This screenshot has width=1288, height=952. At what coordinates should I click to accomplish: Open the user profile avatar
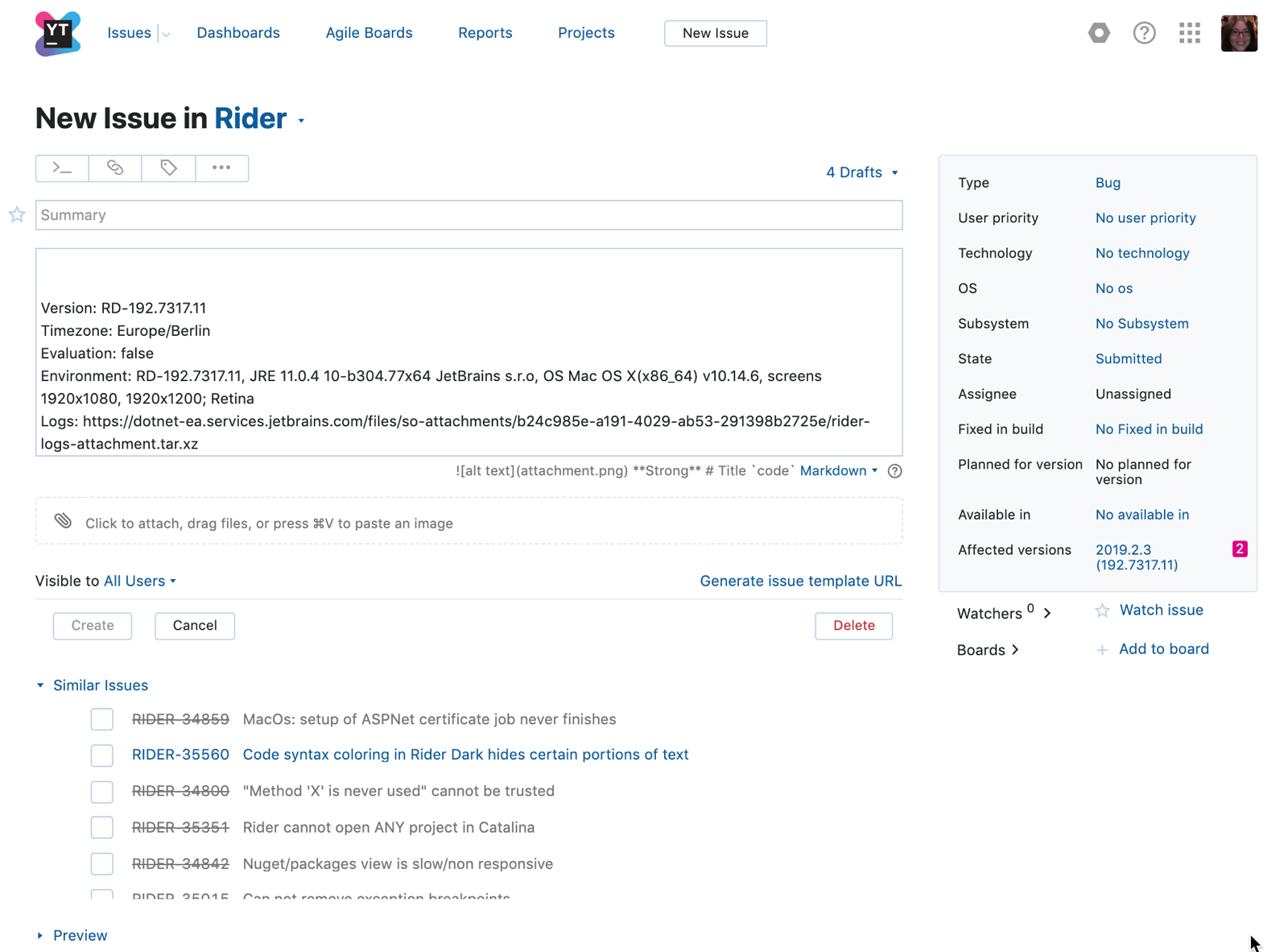pyautogui.click(x=1239, y=33)
